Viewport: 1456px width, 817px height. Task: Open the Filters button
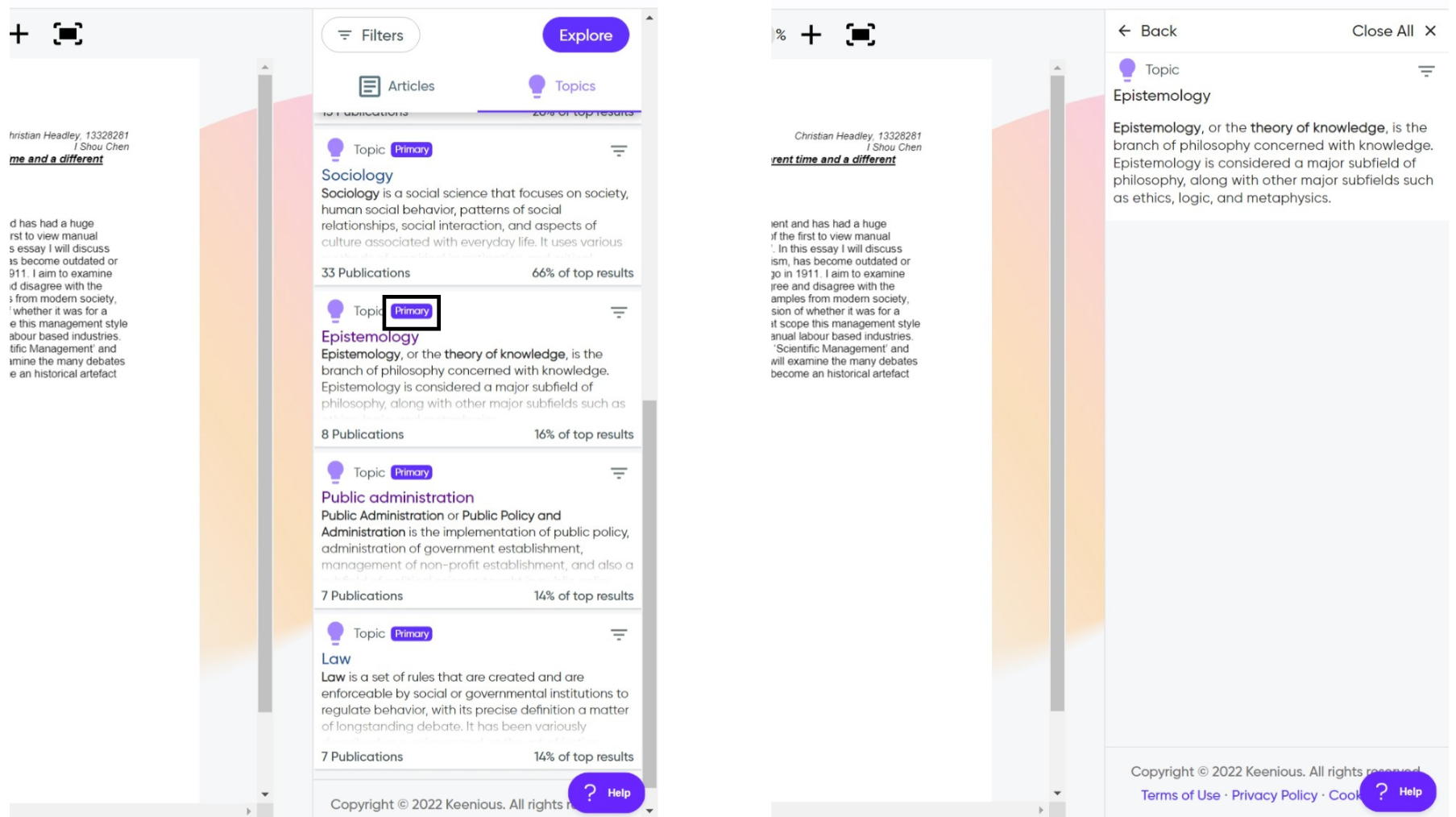coord(371,35)
